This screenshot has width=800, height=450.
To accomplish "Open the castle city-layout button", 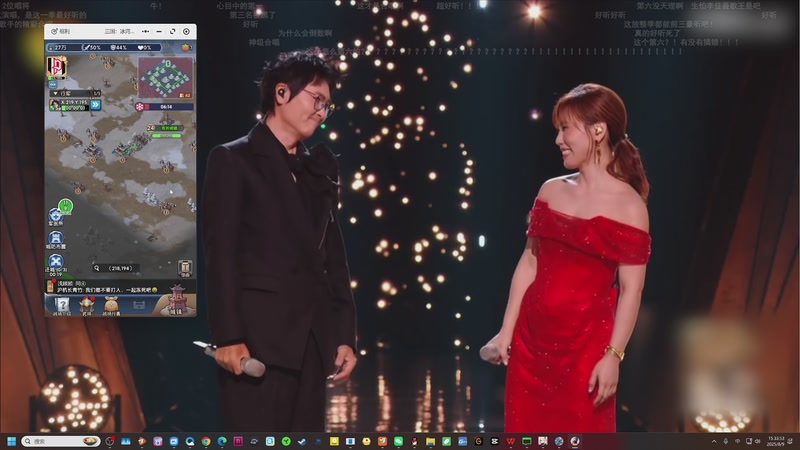I will (x=56, y=240).
